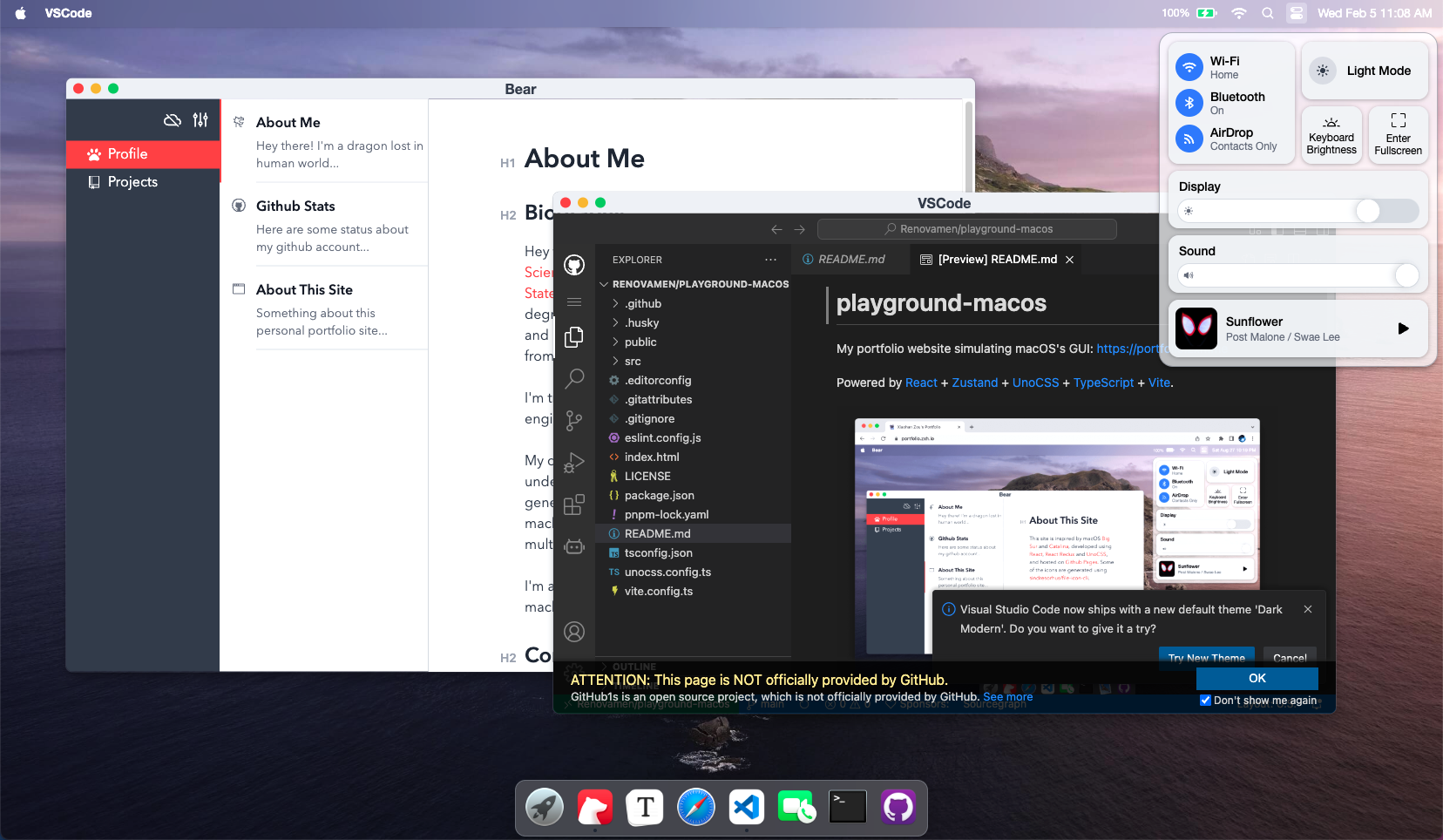Toggle Bluetooth in Control Center
Screen dimensions: 1443x840
point(1189,103)
